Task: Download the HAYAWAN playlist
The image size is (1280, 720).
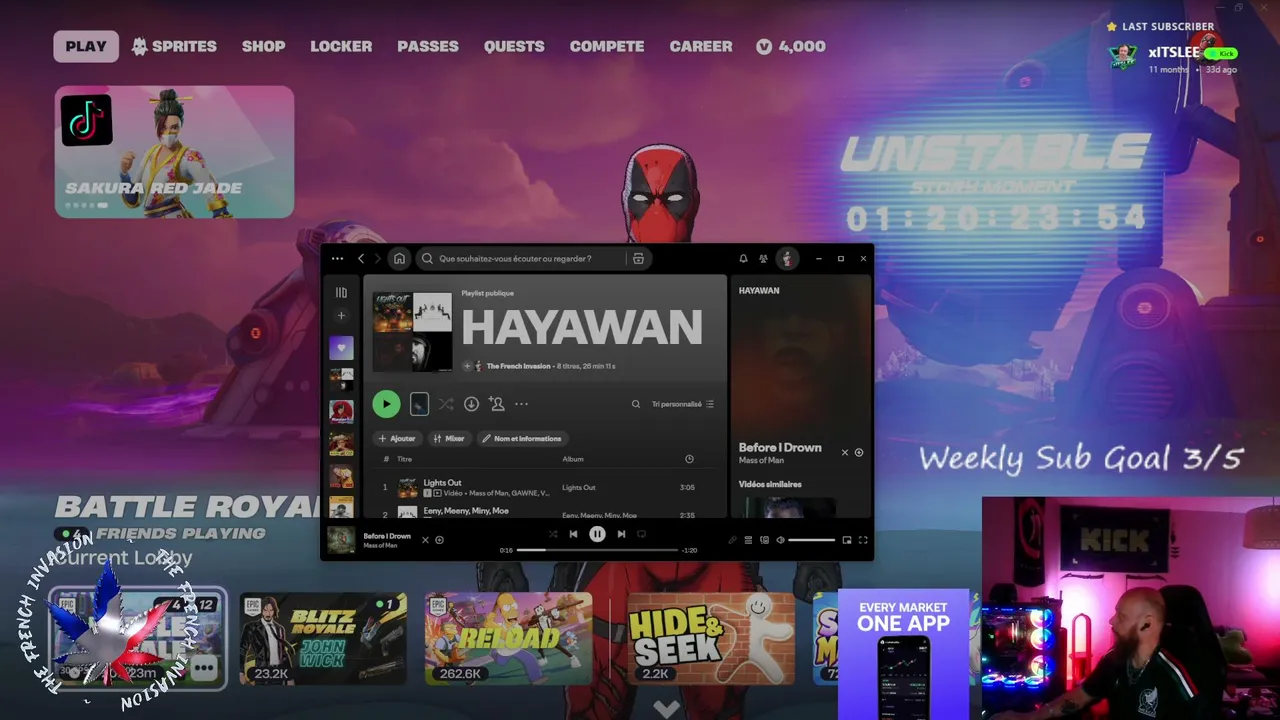Action: [471, 404]
